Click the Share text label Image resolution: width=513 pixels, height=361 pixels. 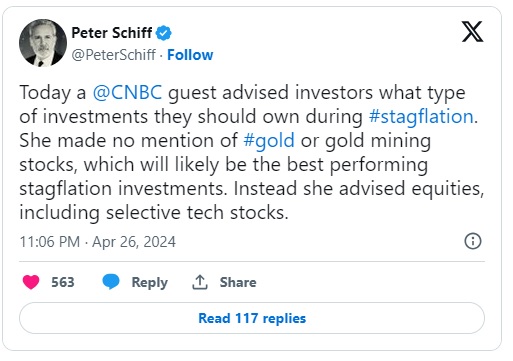(238, 282)
